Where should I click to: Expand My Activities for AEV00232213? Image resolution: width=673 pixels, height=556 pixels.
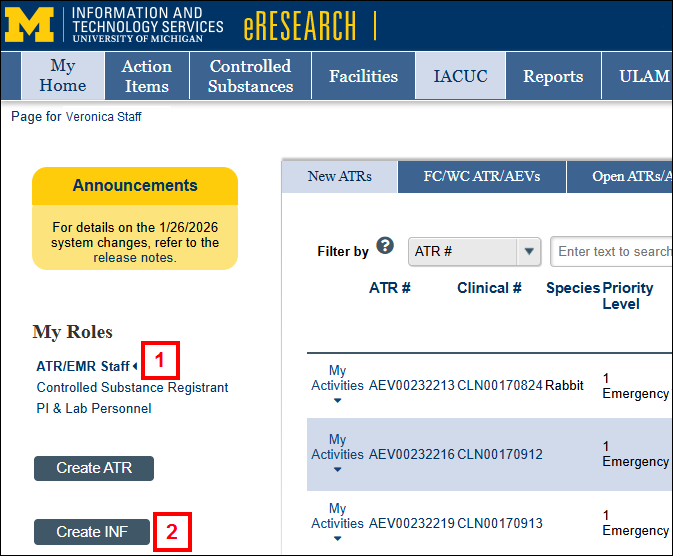pyautogui.click(x=337, y=385)
